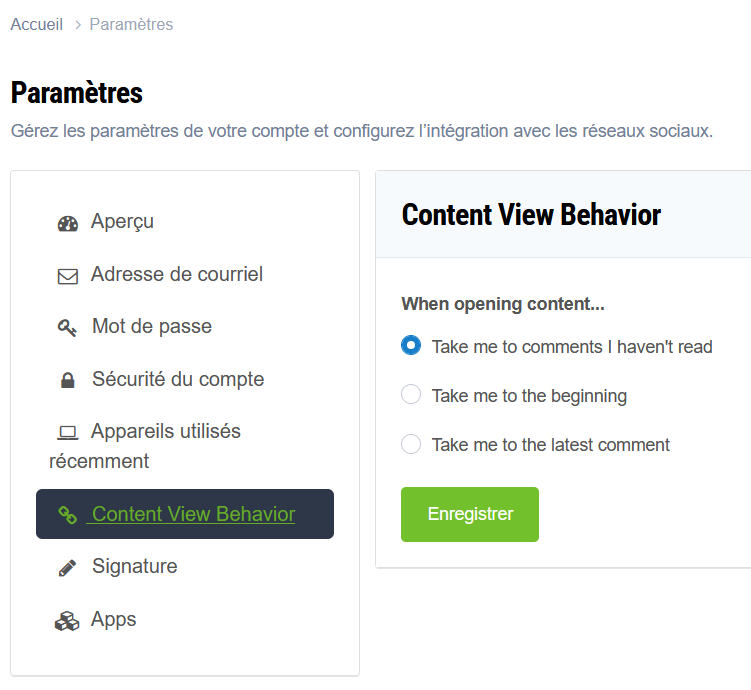Click the Paramètres breadcrumb item

131,24
